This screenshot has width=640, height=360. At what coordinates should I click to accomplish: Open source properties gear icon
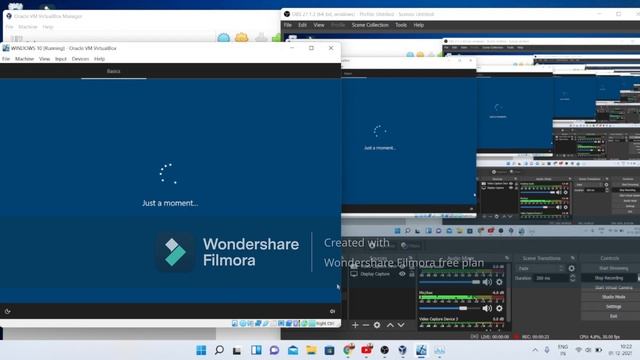[377, 325]
